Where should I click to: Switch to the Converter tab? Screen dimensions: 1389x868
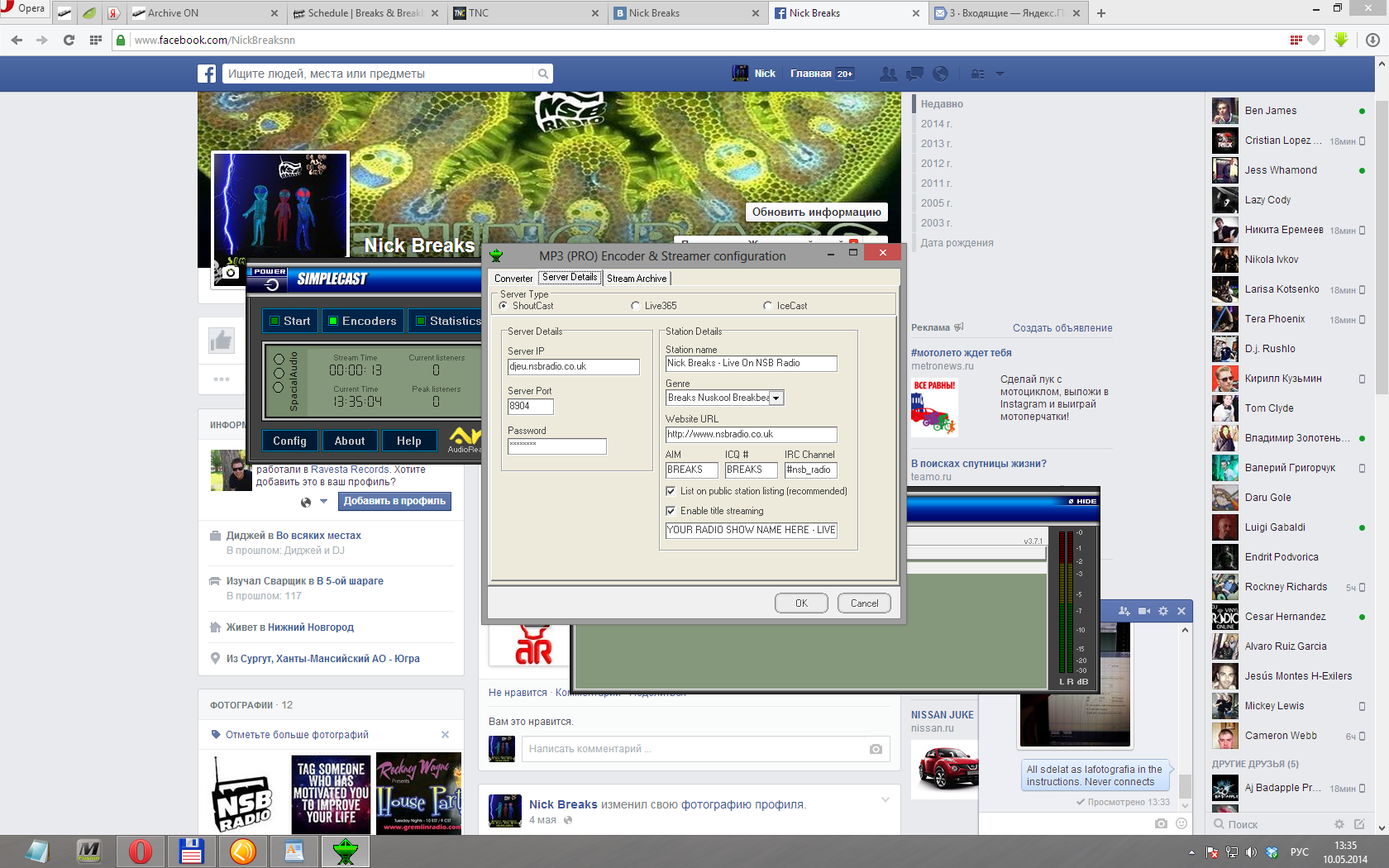[513, 279]
